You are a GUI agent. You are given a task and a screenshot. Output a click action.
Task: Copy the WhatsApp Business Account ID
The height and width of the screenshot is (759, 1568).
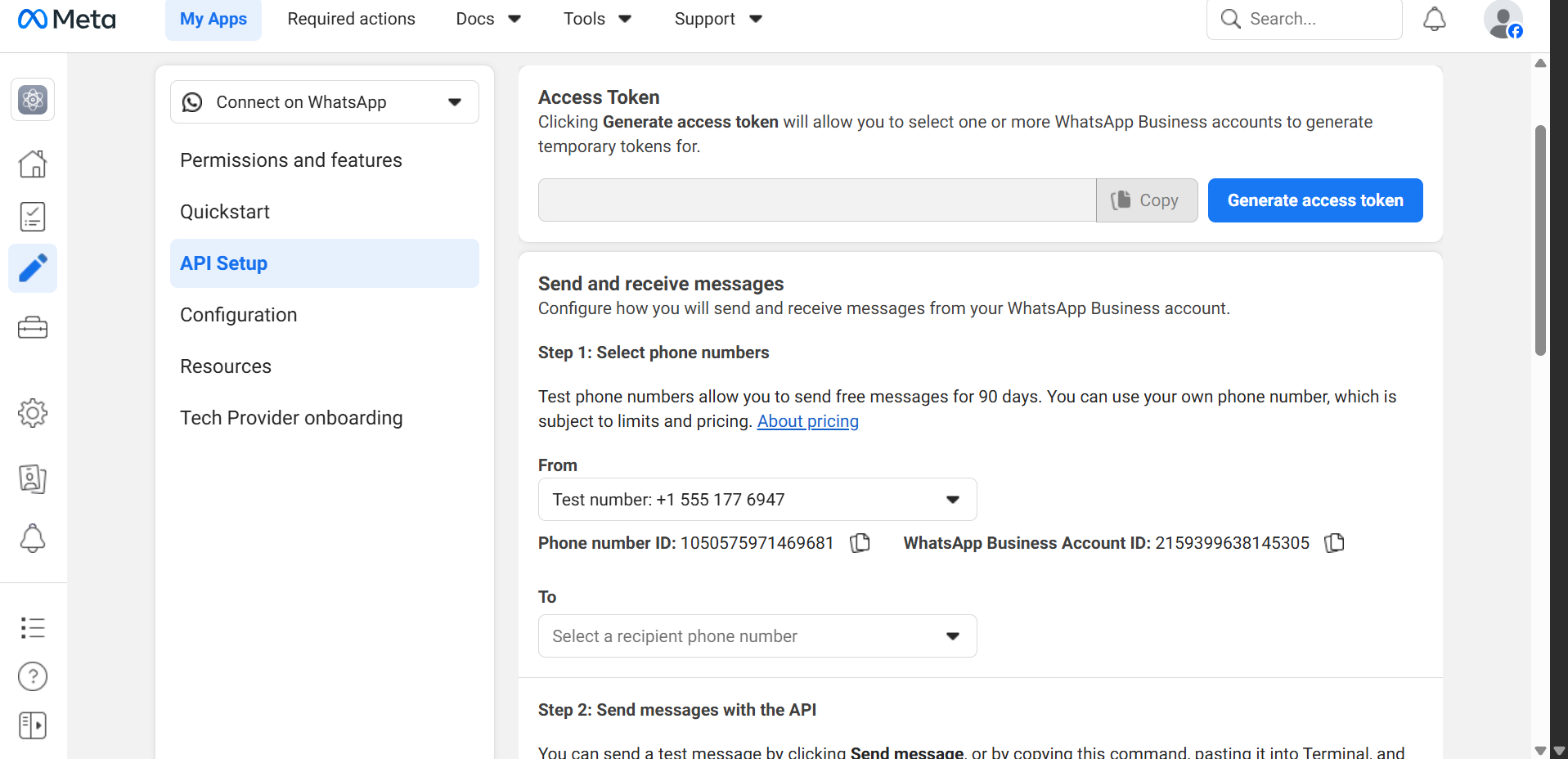(x=1334, y=543)
